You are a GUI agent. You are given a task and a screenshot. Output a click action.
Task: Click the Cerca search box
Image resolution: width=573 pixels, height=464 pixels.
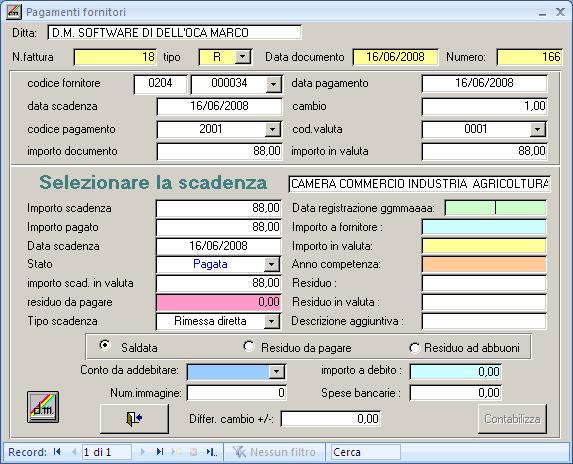pyautogui.click(x=365, y=452)
